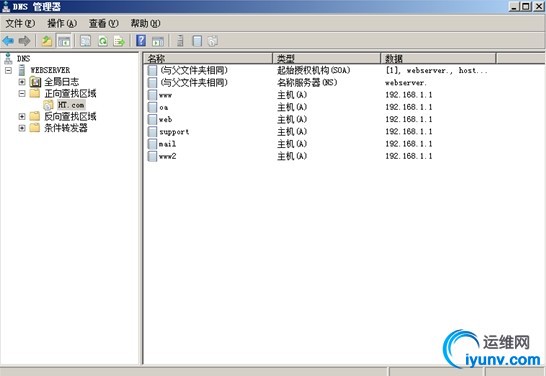Click the '[1], webserver., host...' data cell
This screenshot has height=376, width=546.
[x=437, y=70]
